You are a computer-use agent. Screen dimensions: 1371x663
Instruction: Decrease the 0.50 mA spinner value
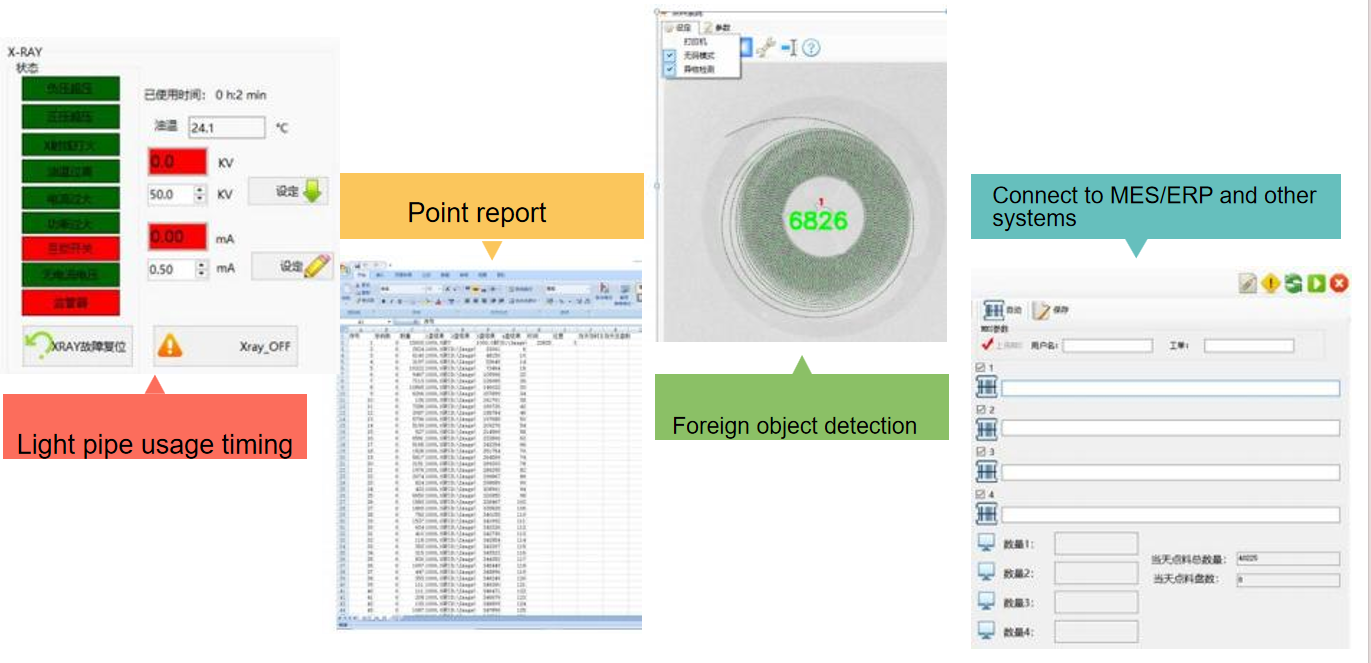pos(200,274)
